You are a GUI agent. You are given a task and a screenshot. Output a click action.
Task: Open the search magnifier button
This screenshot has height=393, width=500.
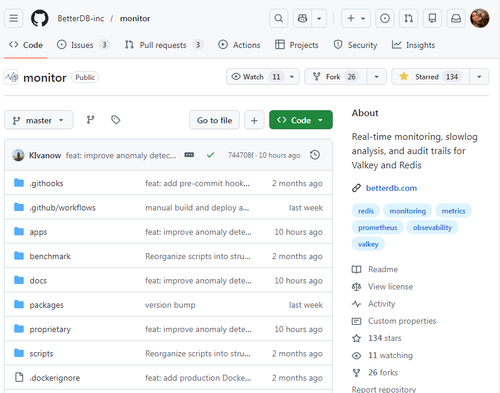279,18
